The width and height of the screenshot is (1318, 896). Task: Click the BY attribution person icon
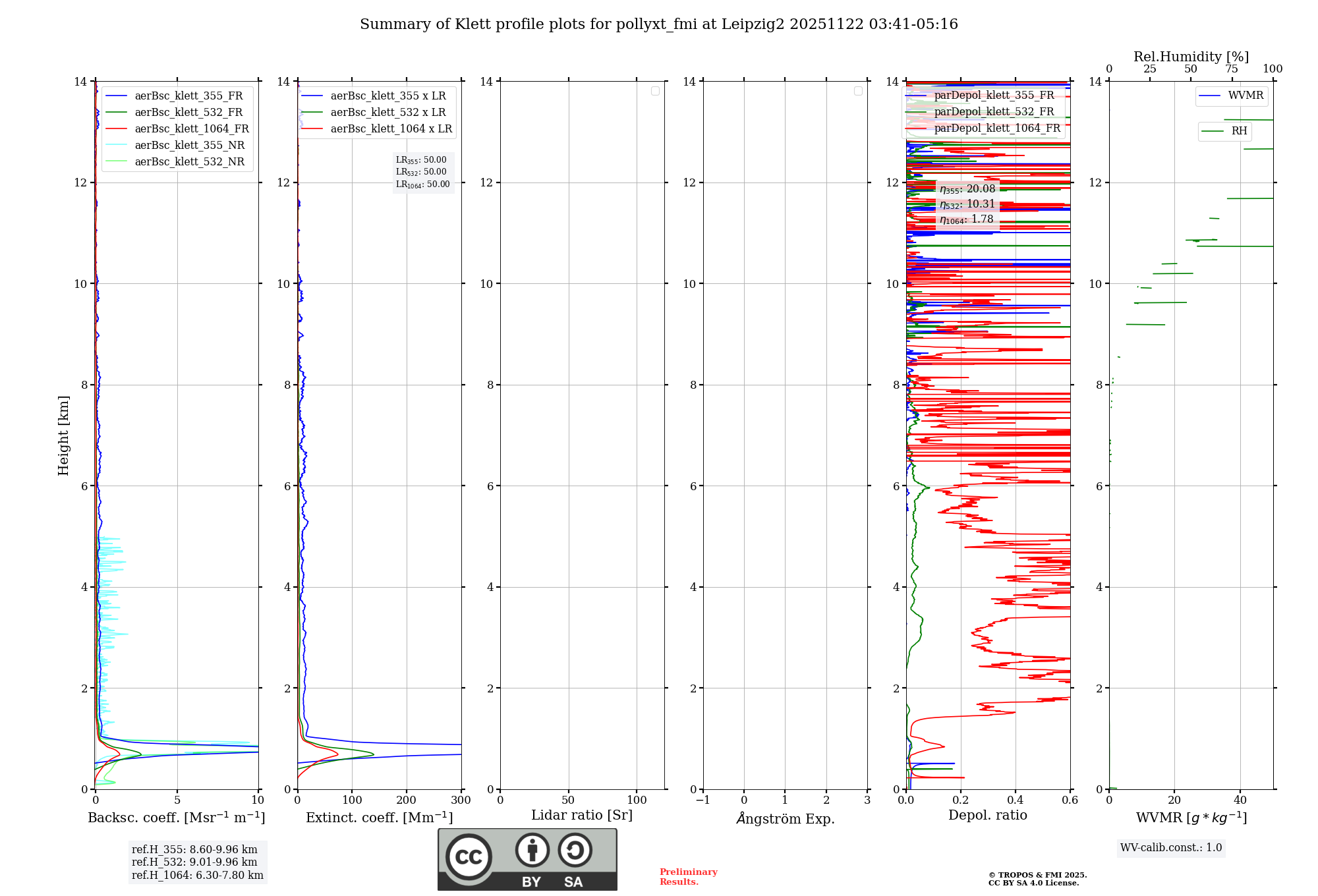pos(532,850)
